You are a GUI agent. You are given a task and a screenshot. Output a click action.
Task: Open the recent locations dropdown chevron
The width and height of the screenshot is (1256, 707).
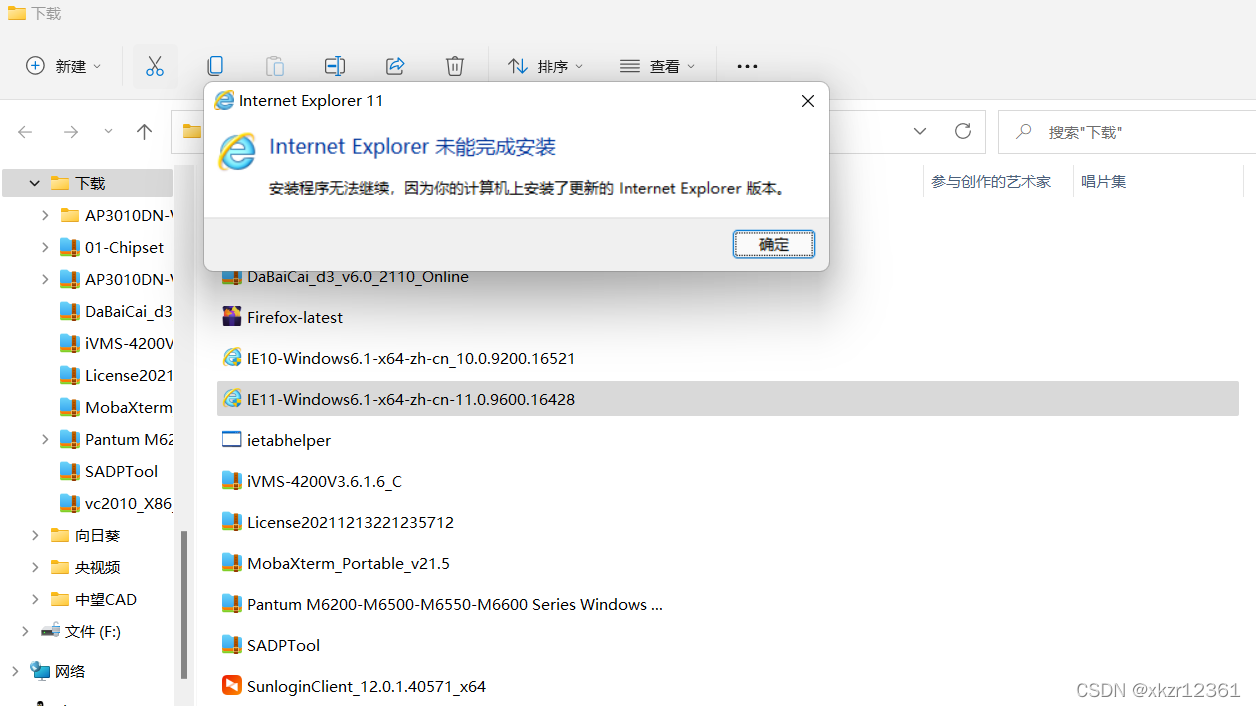(x=108, y=131)
